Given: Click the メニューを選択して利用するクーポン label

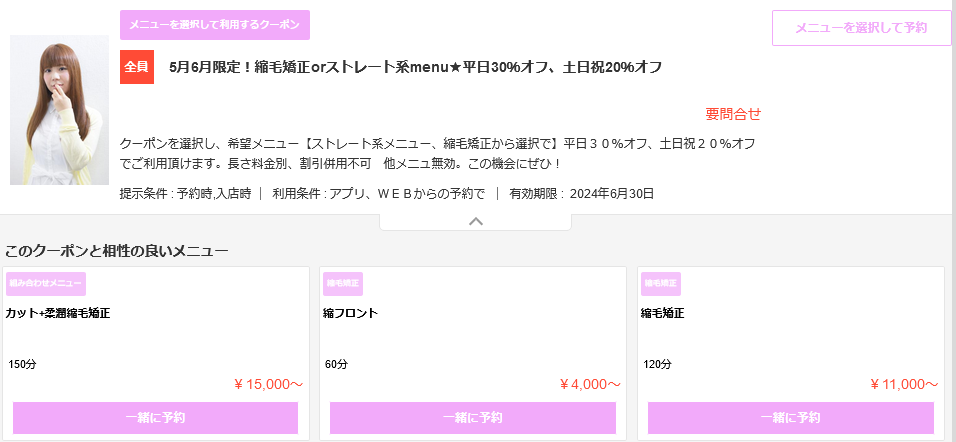Looking at the screenshot, I should [x=215, y=25].
